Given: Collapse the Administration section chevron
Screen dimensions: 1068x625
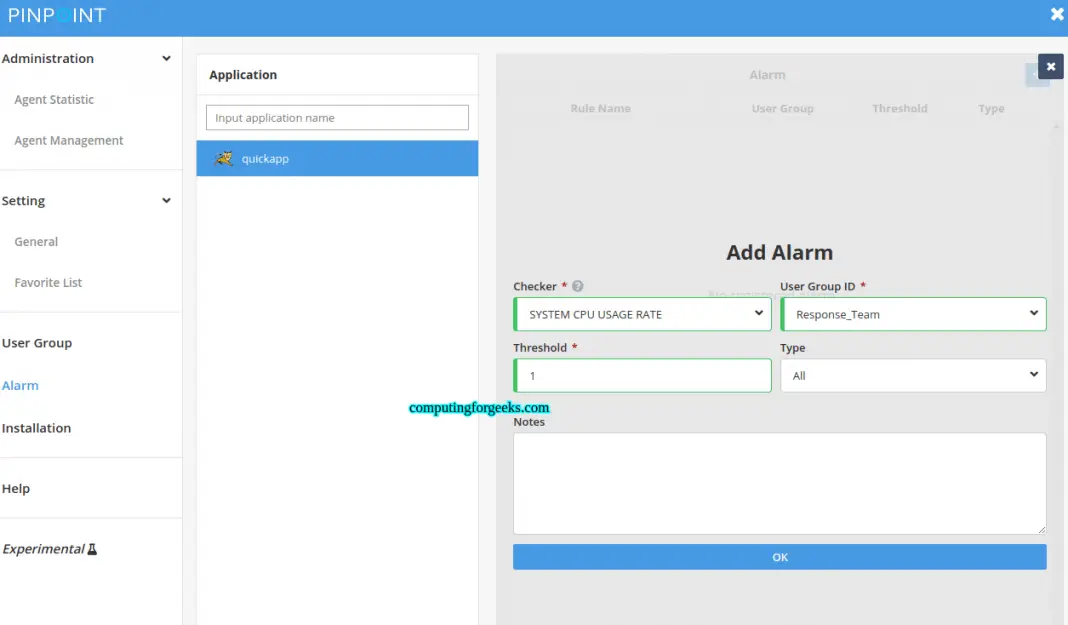Looking at the screenshot, I should coord(165,58).
